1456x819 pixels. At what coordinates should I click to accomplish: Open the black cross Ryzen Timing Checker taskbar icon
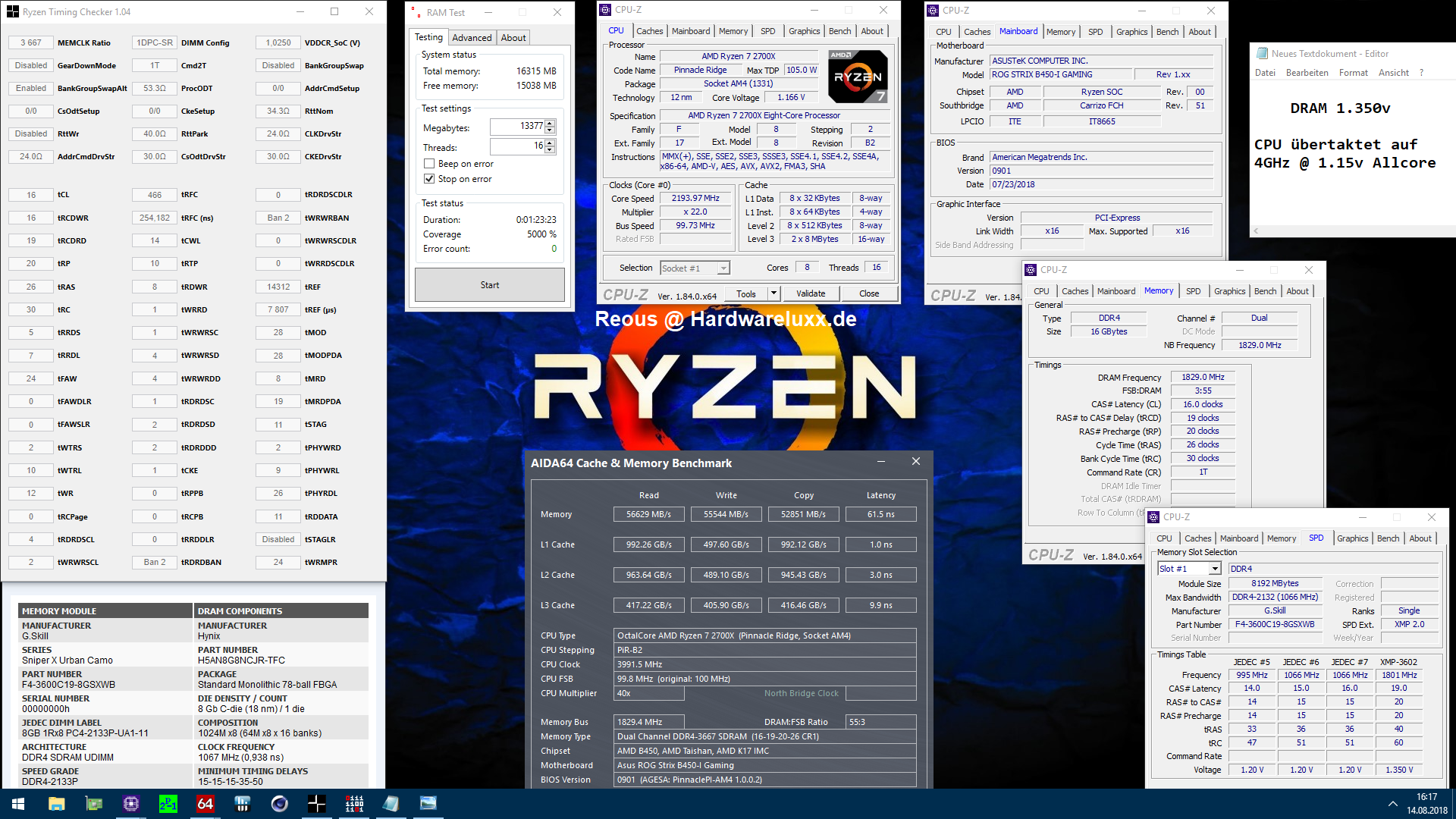317,804
